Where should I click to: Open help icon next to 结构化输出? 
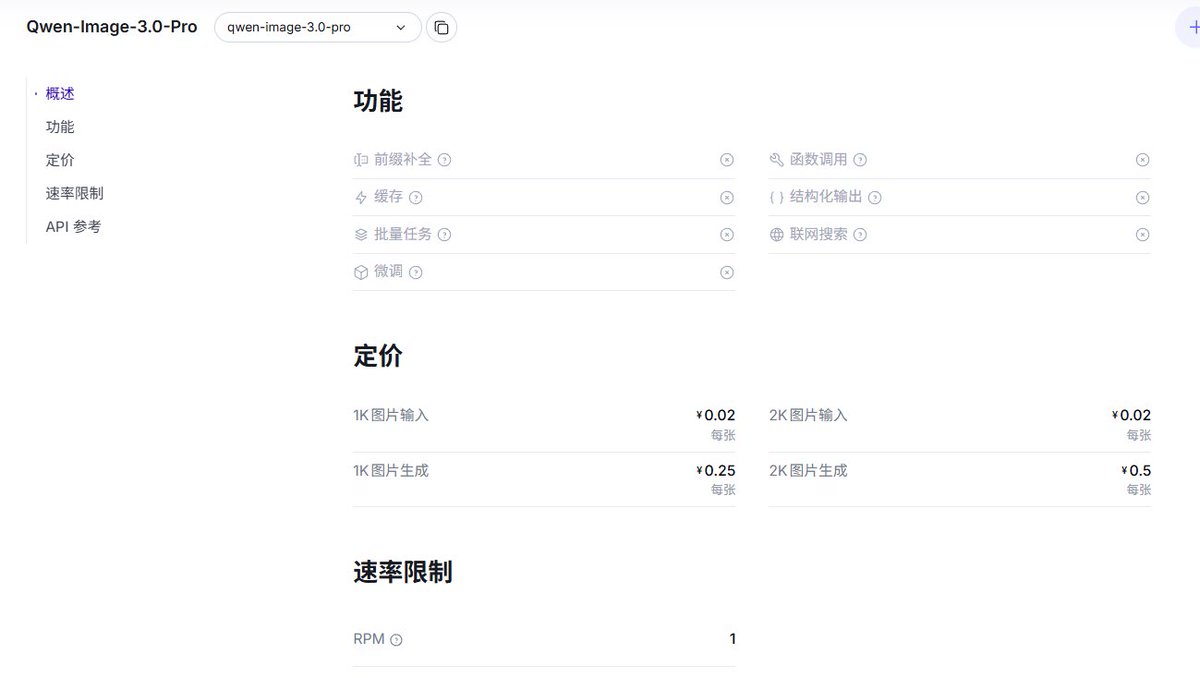point(875,198)
